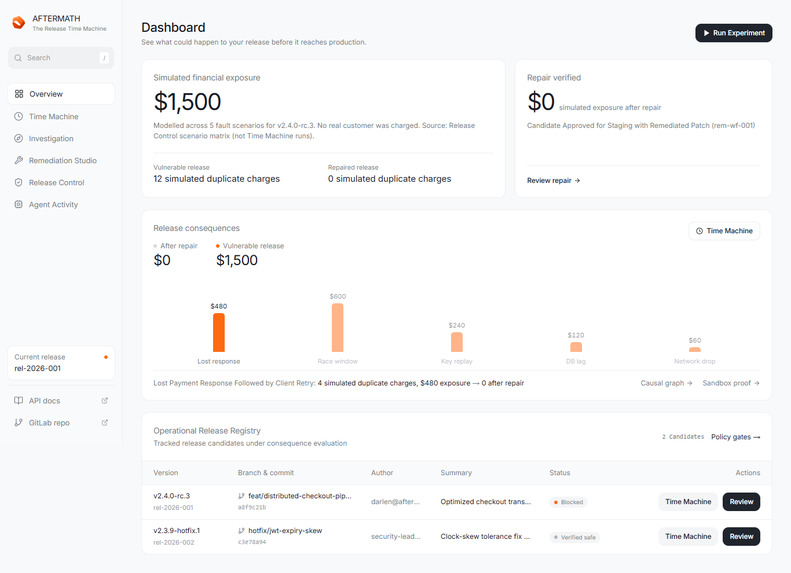Go to Investigation section
This screenshot has height=573, width=791.
pyautogui.click(x=61, y=138)
